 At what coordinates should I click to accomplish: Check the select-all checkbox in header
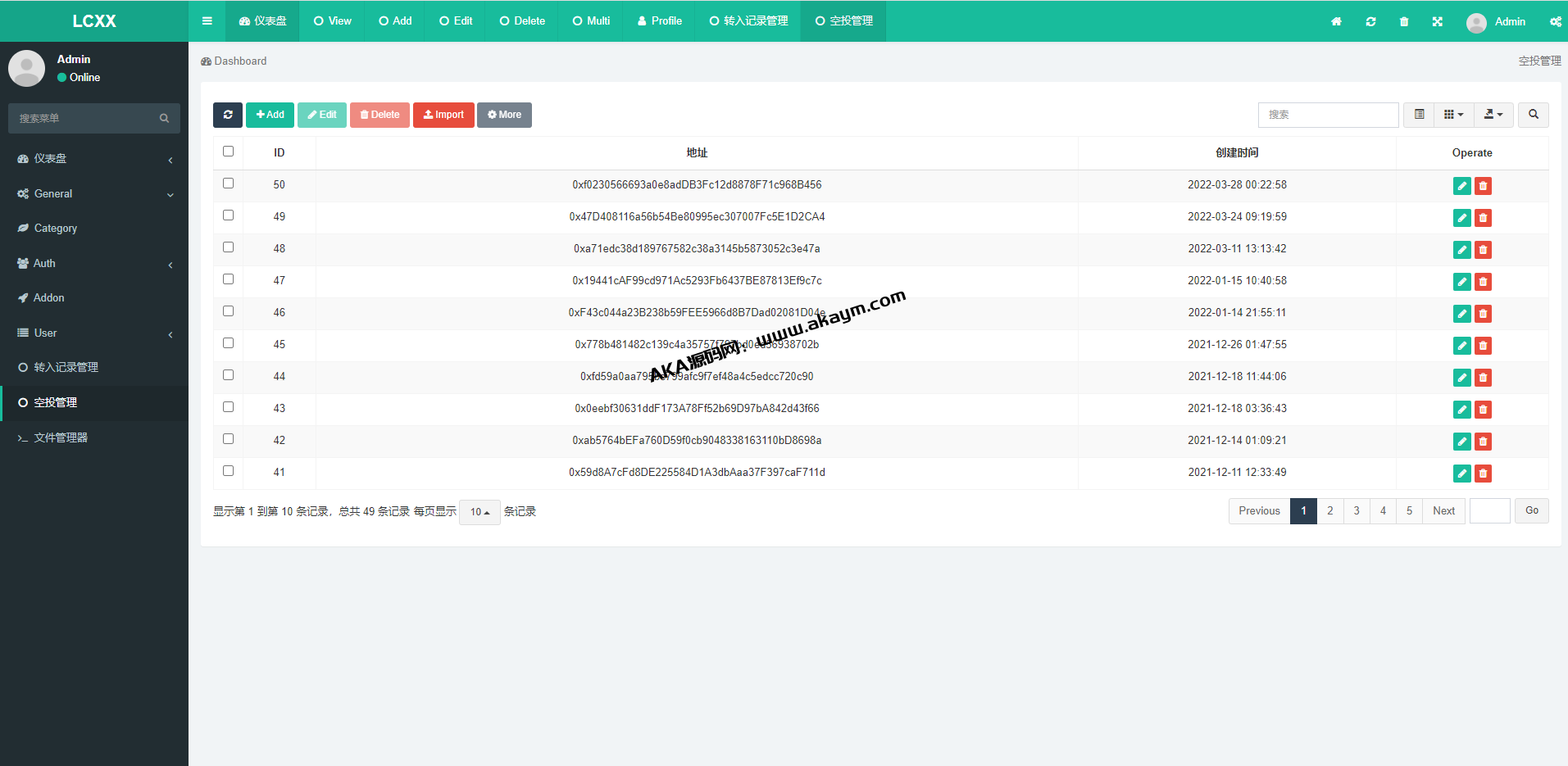[x=228, y=152]
